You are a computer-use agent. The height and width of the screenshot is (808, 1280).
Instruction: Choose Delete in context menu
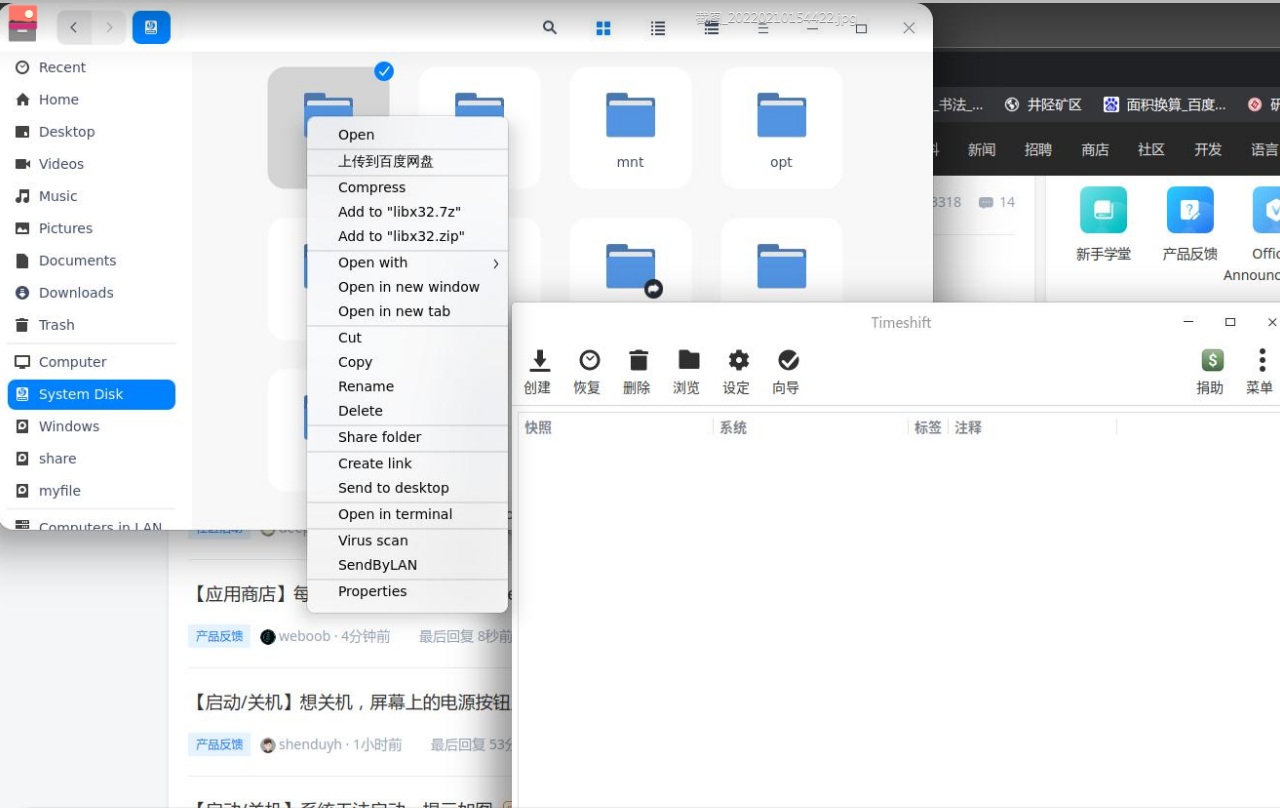pyautogui.click(x=407, y=411)
